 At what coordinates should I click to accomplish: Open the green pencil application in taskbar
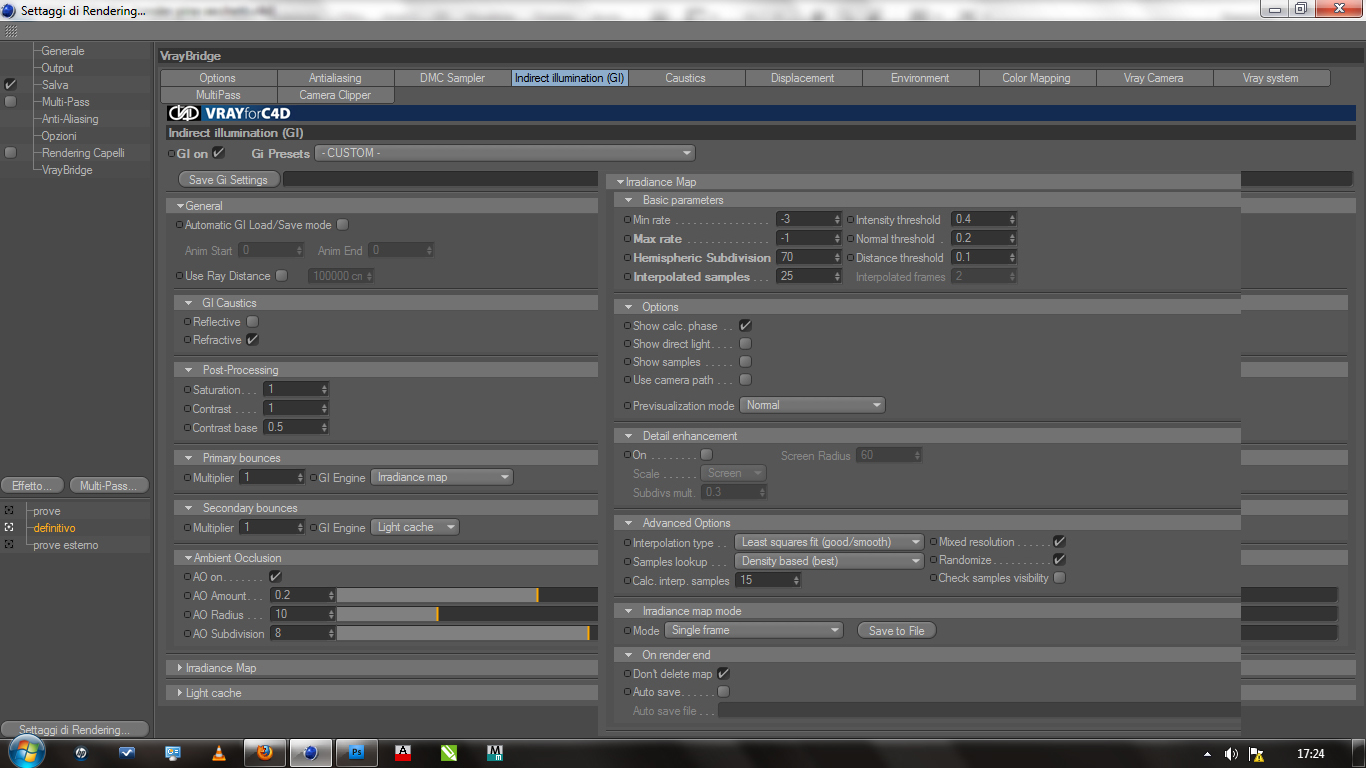pos(449,753)
